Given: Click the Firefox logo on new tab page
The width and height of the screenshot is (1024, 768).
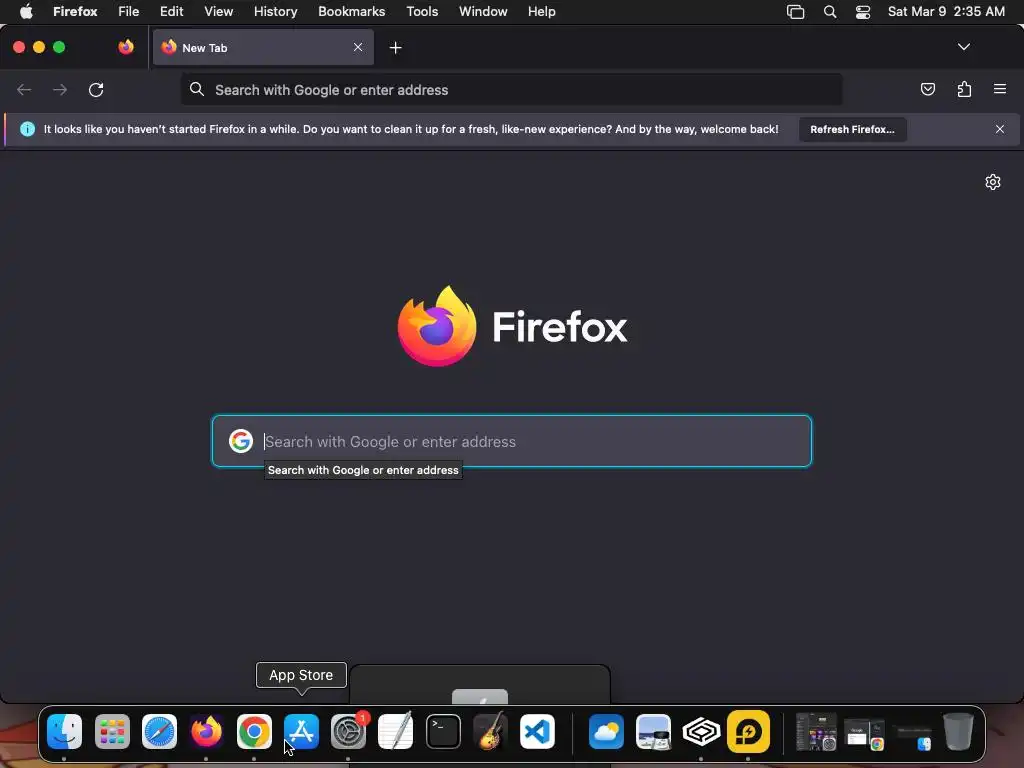Looking at the screenshot, I should 512,326.
